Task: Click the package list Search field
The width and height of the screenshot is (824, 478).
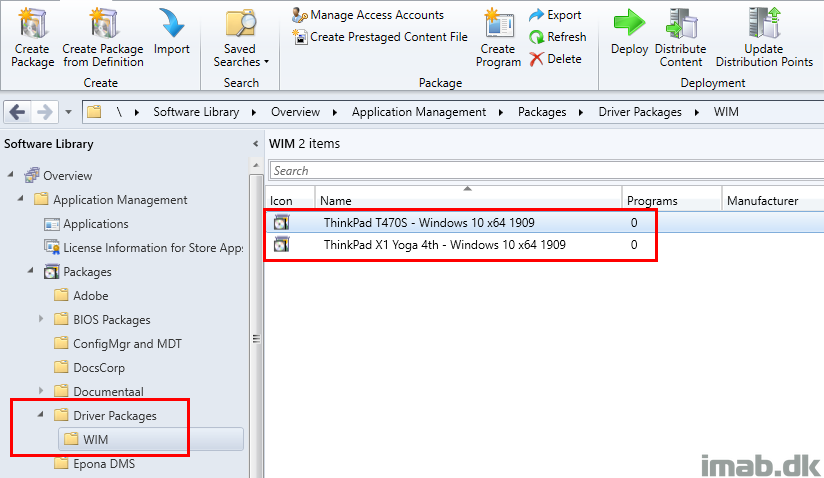Action: [547, 171]
